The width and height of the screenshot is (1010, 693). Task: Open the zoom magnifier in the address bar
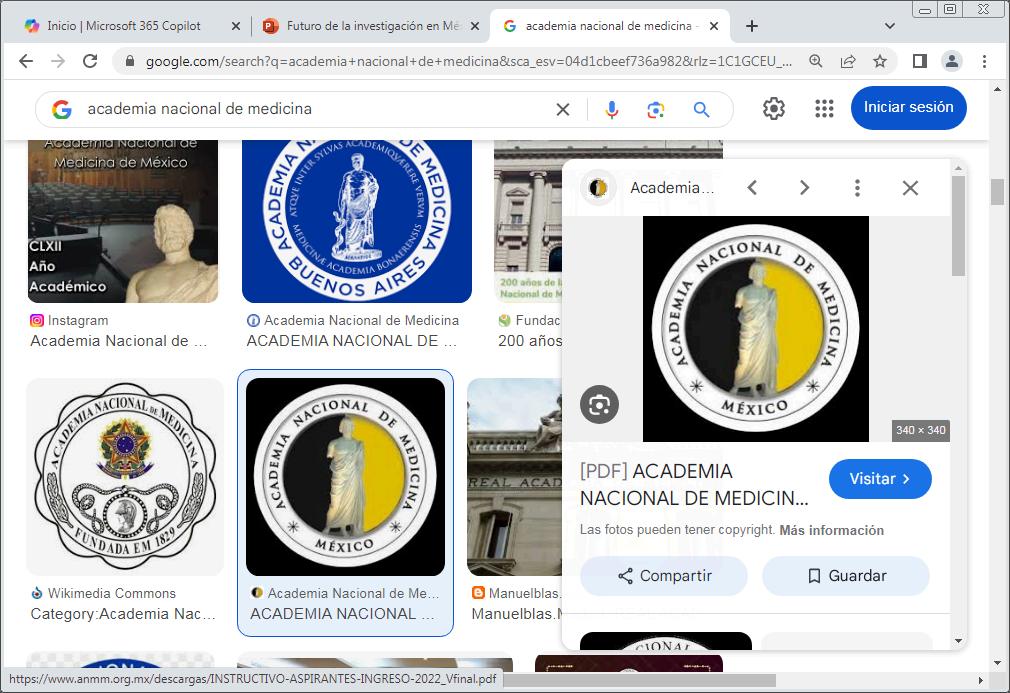tap(815, 61)
